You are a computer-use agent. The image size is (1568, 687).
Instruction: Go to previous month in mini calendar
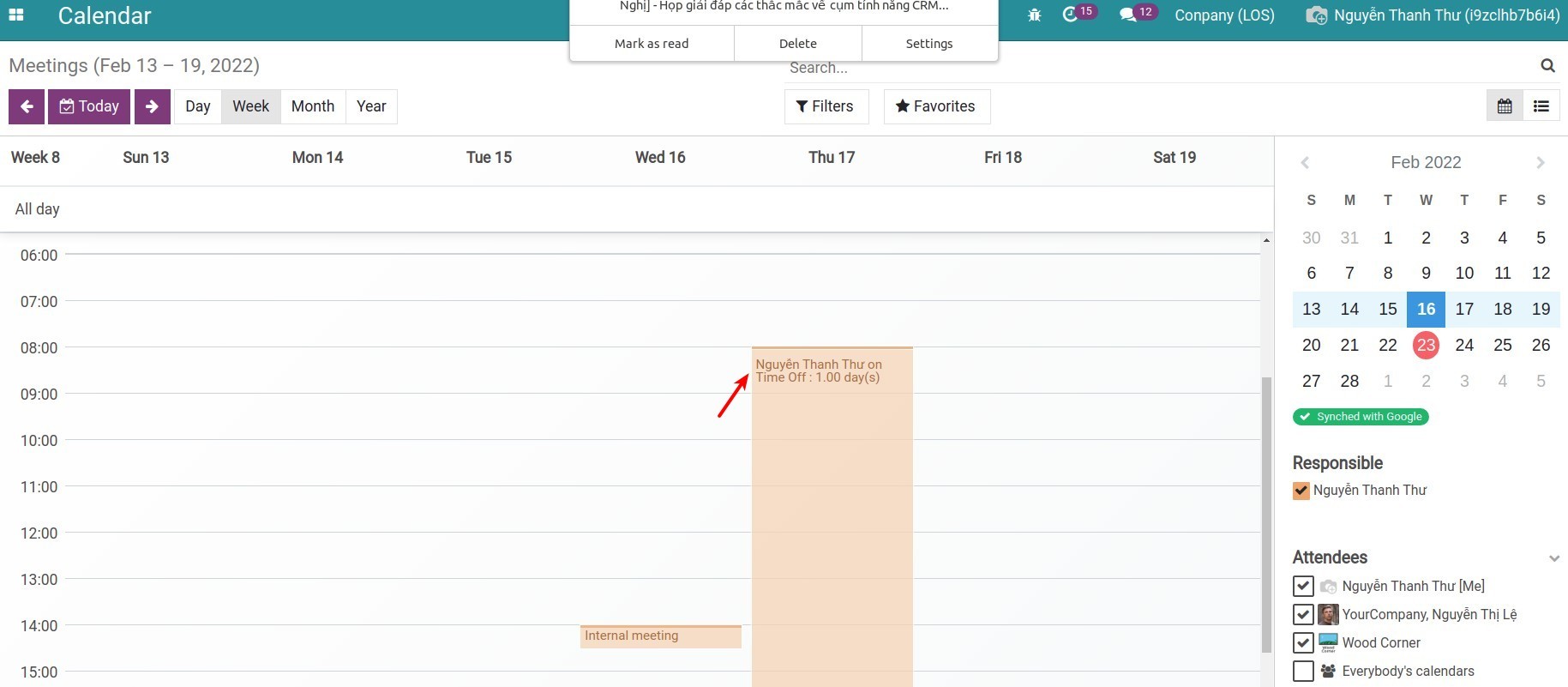tap(1305, 162)
